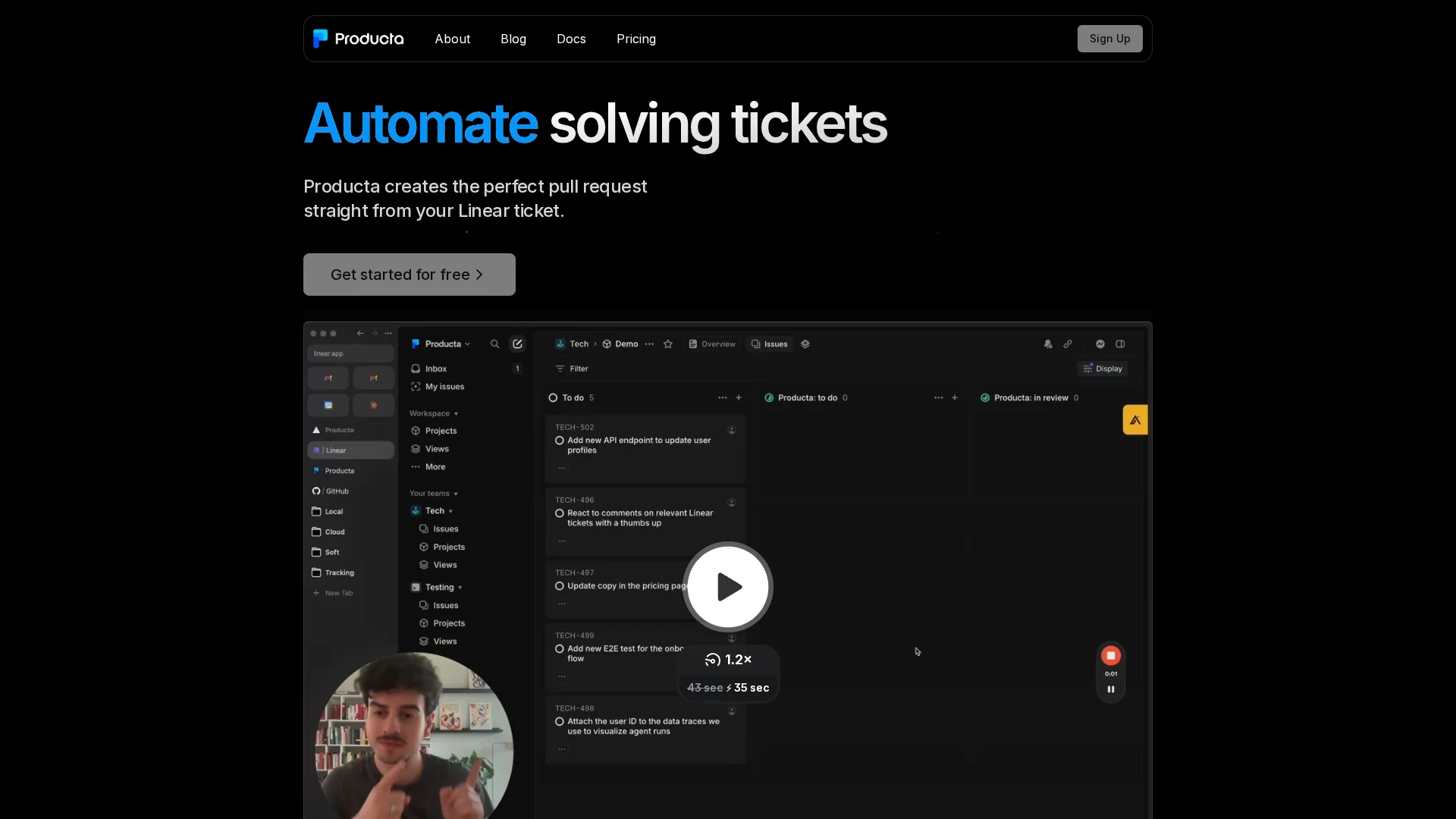This screenshot has width=1456, height=819.
Task: Open the Producta workspace dropdown
Action: 441,344
